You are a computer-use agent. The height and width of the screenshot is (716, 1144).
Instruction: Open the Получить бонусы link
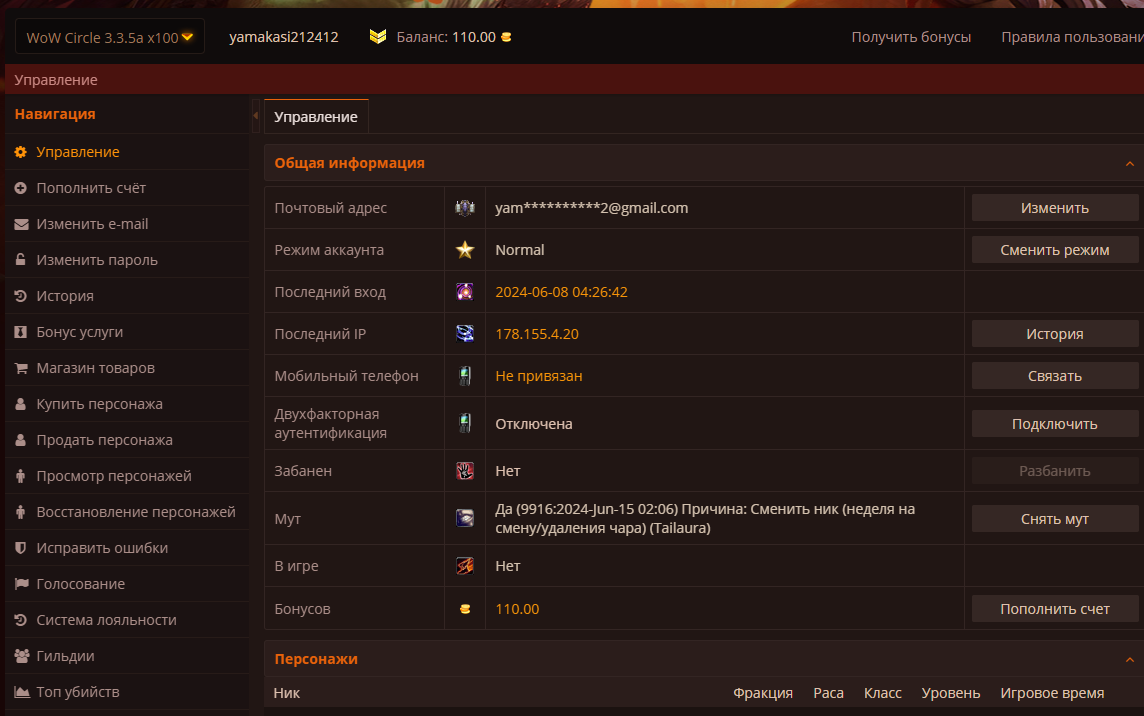[911, 36]
